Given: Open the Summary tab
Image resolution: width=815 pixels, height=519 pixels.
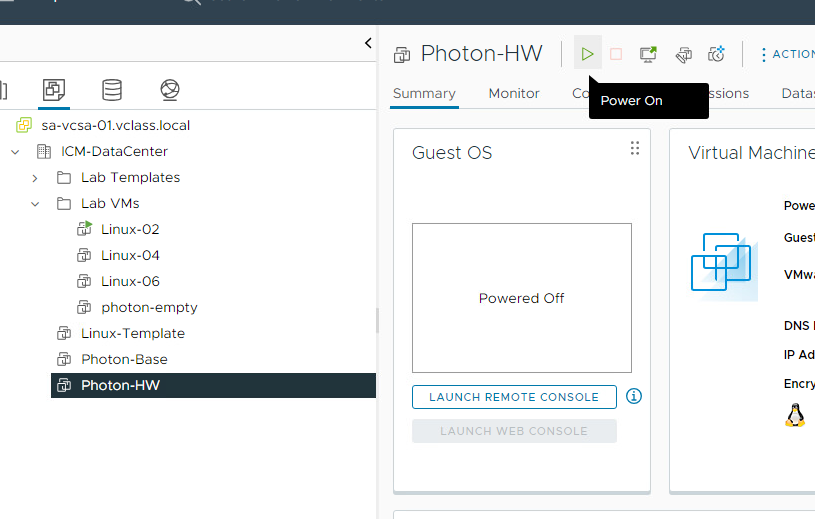Looking at the screenshot, I should tap(424, 94).
